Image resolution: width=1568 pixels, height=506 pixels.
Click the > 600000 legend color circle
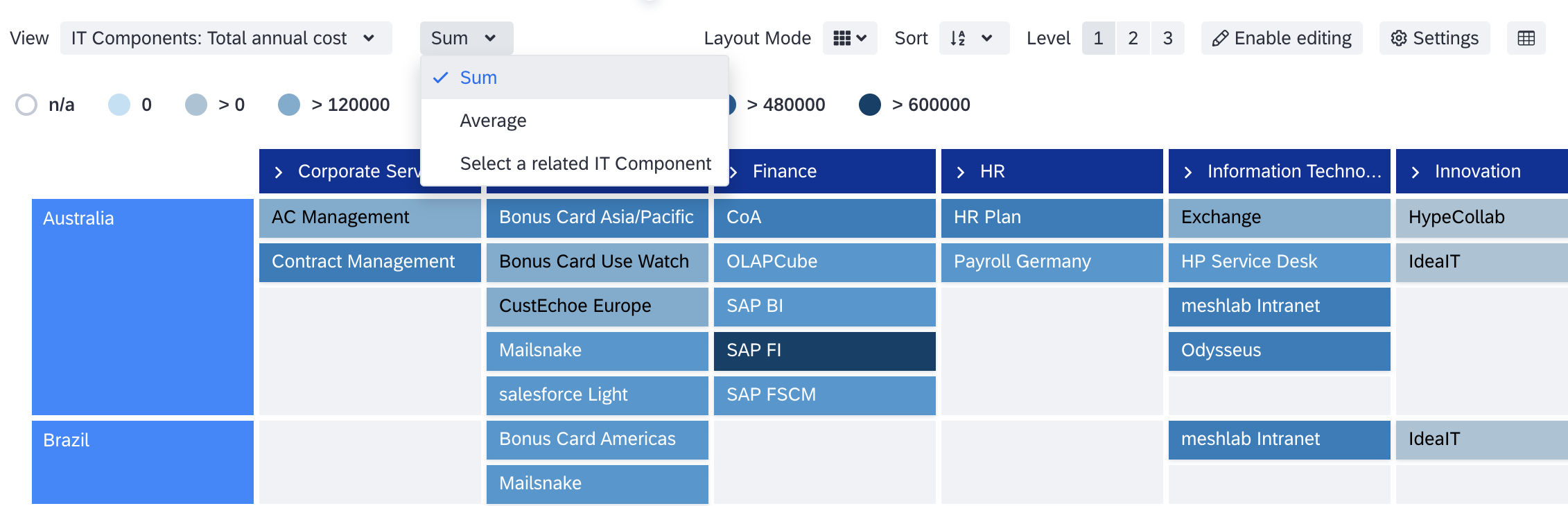(870, 105)
